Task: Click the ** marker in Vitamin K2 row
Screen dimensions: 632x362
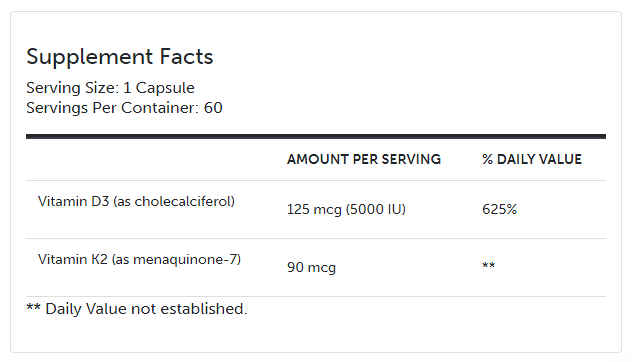Action: 489,266
